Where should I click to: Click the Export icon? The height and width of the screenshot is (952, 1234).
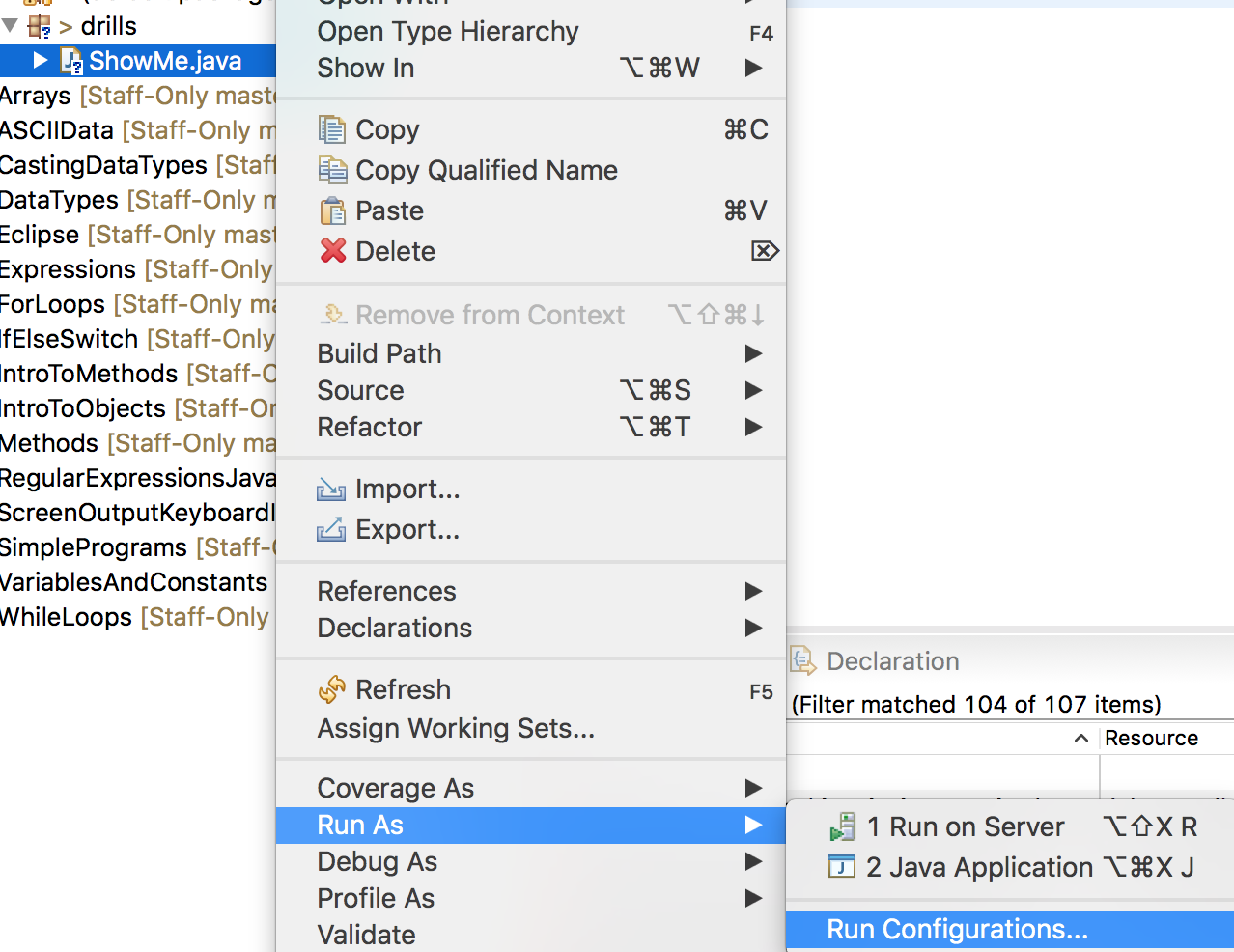(330, 530)
